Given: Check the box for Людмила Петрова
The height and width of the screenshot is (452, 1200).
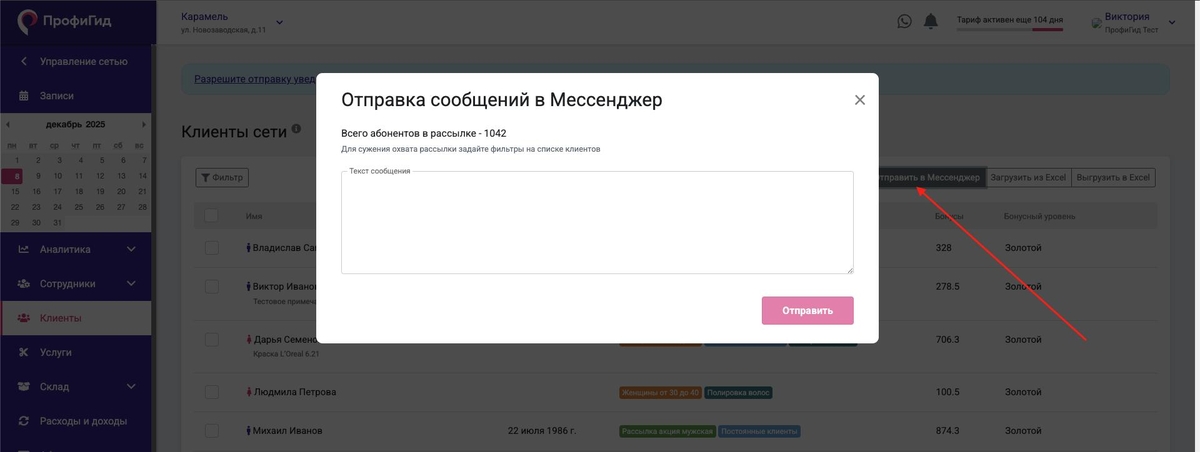Looking at the screenshot, I should pos(211,392).
